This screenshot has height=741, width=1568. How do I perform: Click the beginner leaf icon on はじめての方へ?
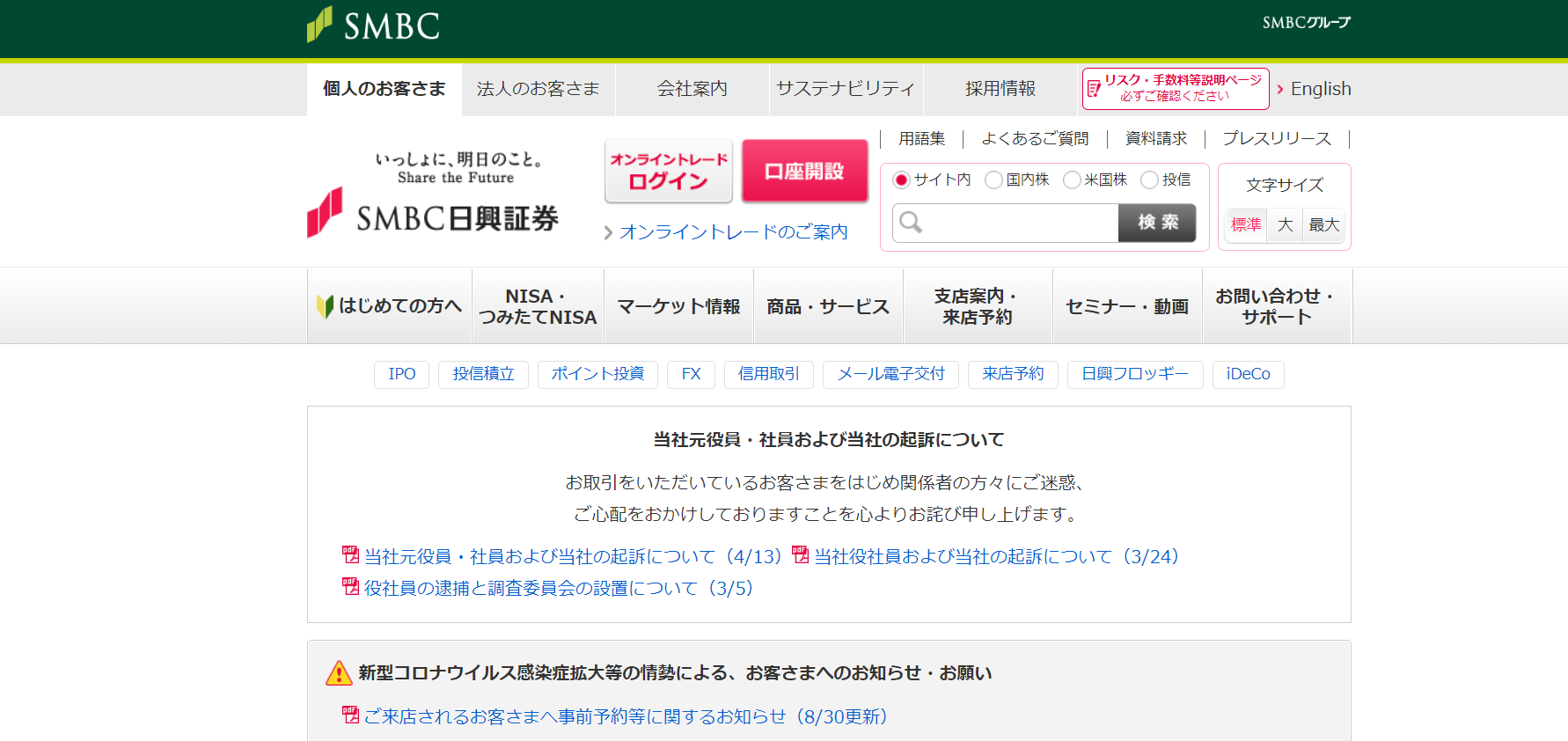(x=325, y=306)
